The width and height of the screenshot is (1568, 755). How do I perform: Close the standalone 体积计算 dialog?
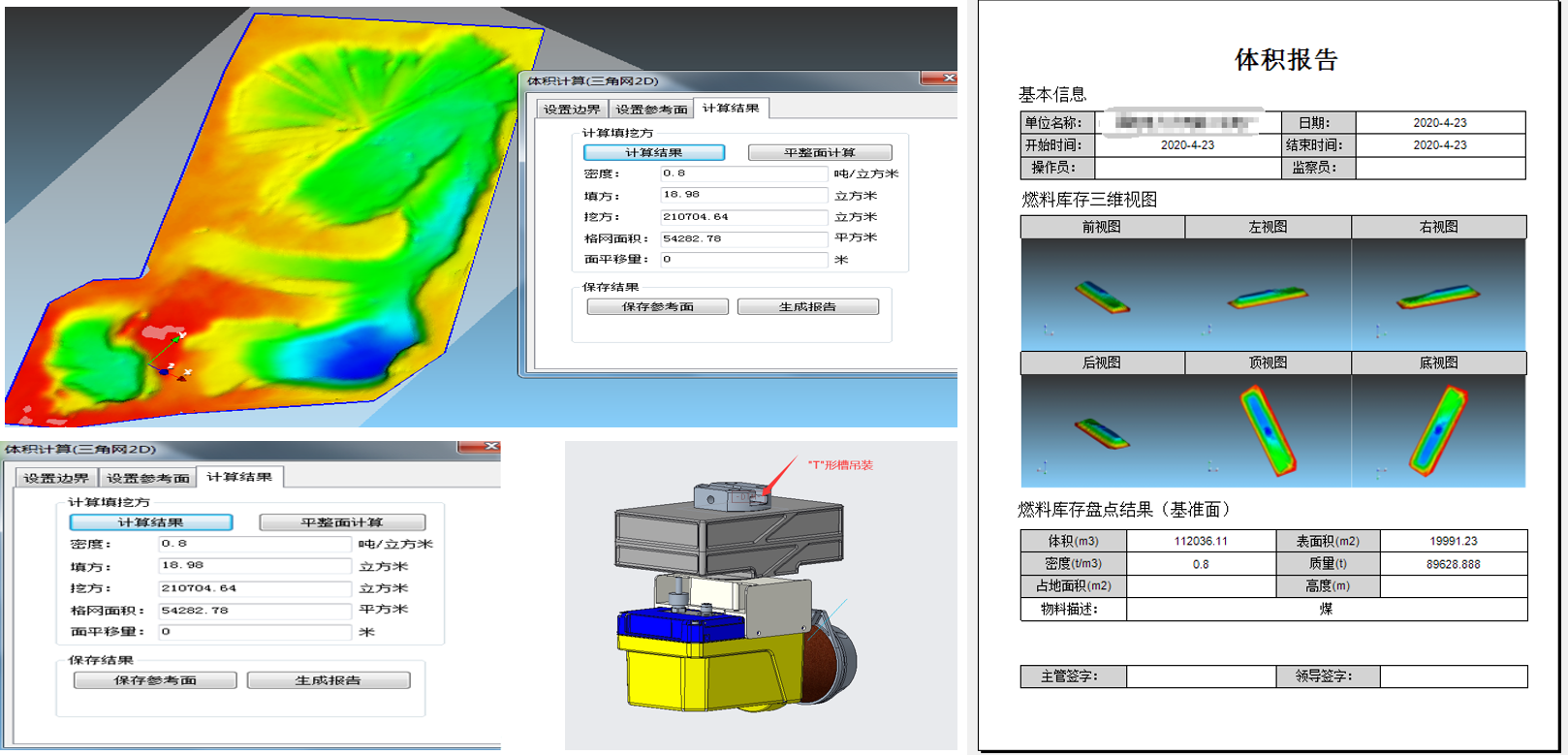pyautogui.click(x=479, y=447)
